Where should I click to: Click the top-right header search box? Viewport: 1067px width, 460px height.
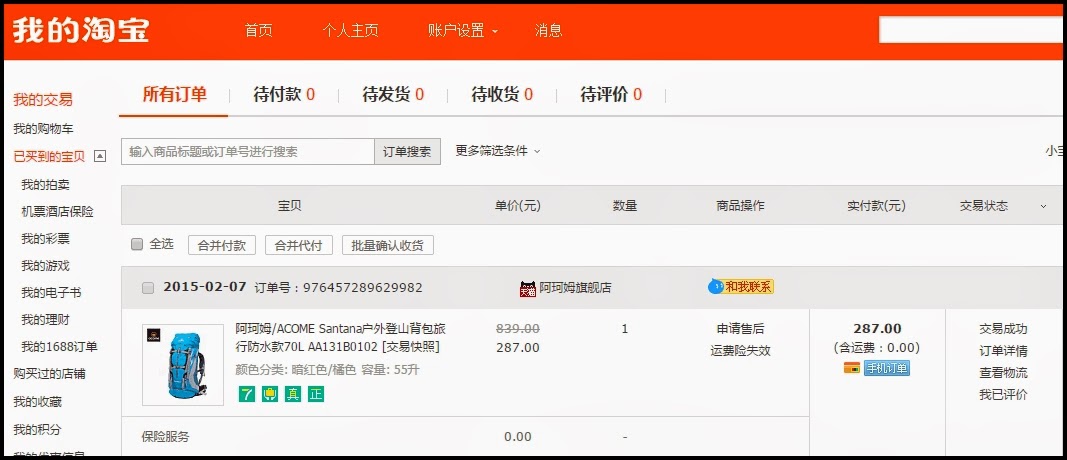tap(972, 30)
